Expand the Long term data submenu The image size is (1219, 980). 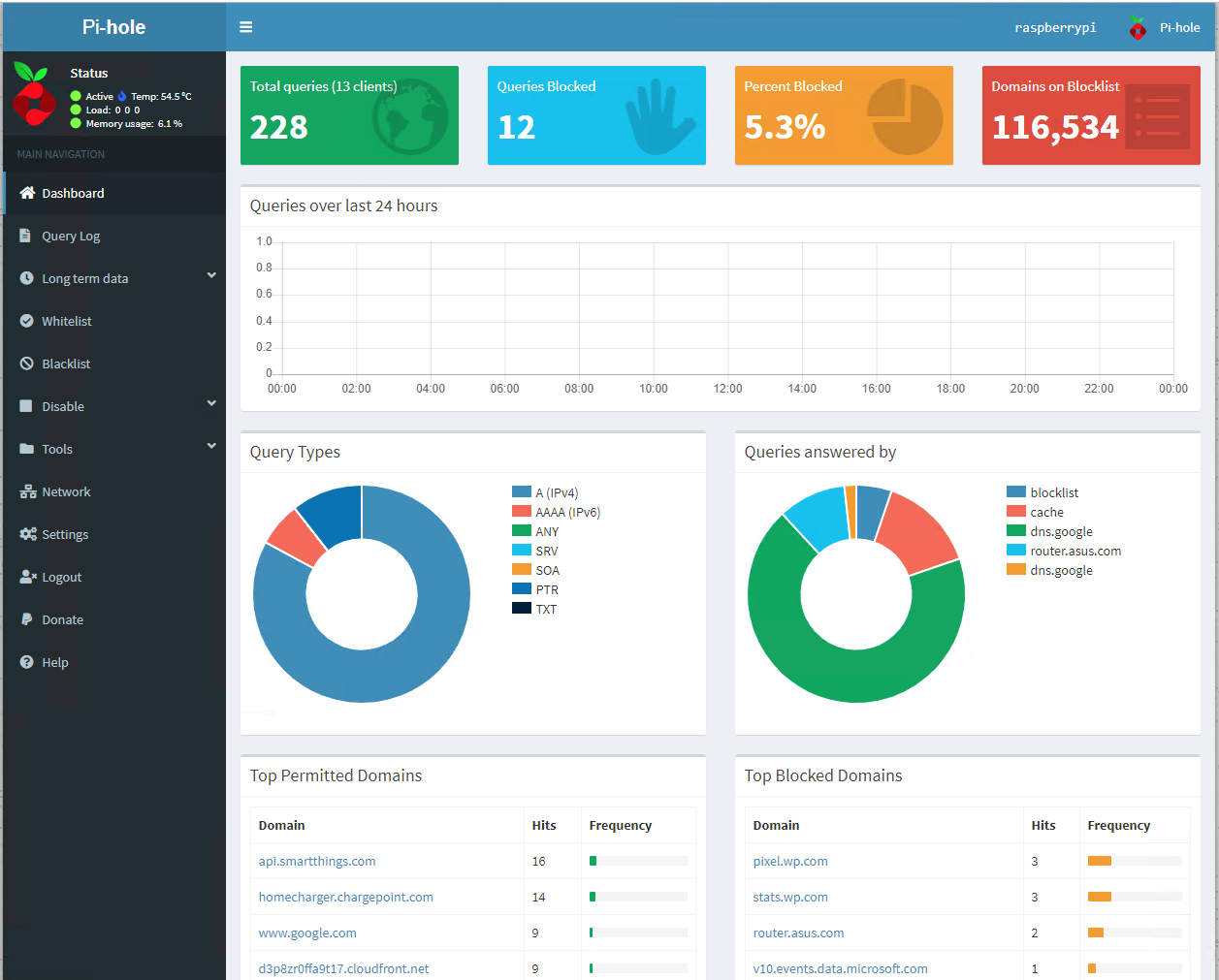pos(211,276)
